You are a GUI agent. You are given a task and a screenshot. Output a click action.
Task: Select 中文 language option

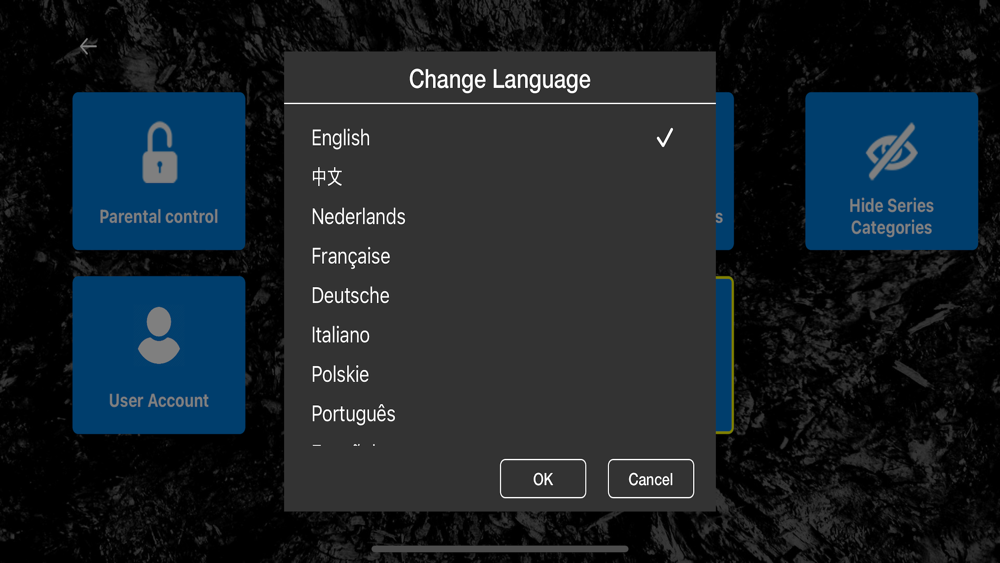pyautogui.click(x=499, y=177)
